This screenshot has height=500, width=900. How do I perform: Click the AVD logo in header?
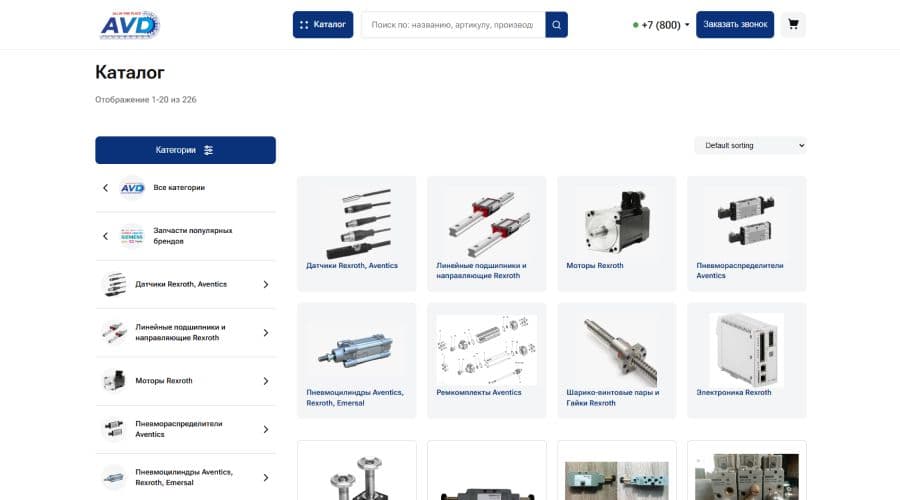pos(130,25)
